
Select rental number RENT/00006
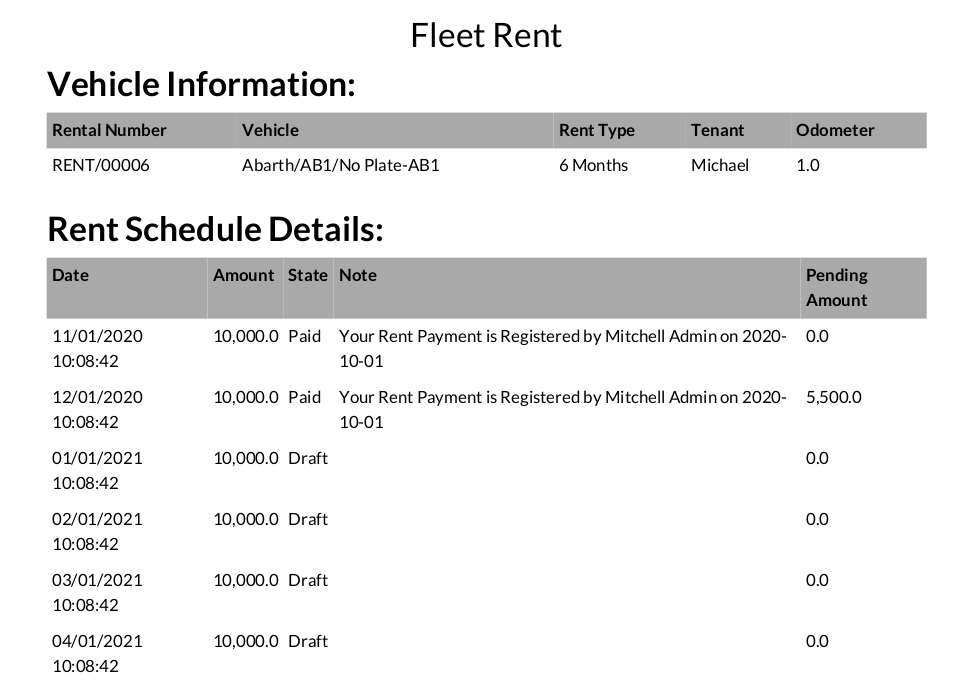coord(101,165)
